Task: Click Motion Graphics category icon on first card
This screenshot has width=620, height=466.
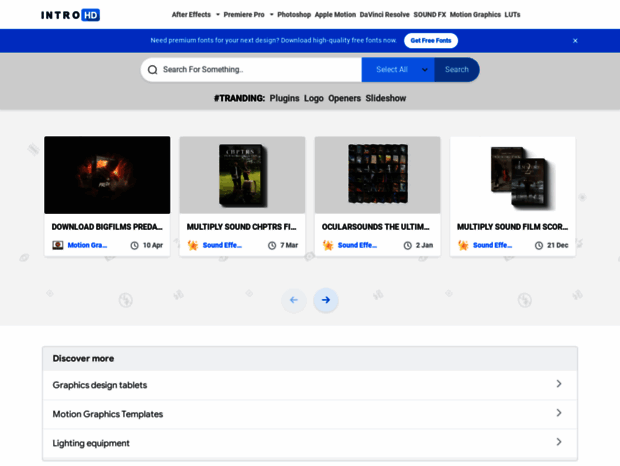Action: pos(58,245)
